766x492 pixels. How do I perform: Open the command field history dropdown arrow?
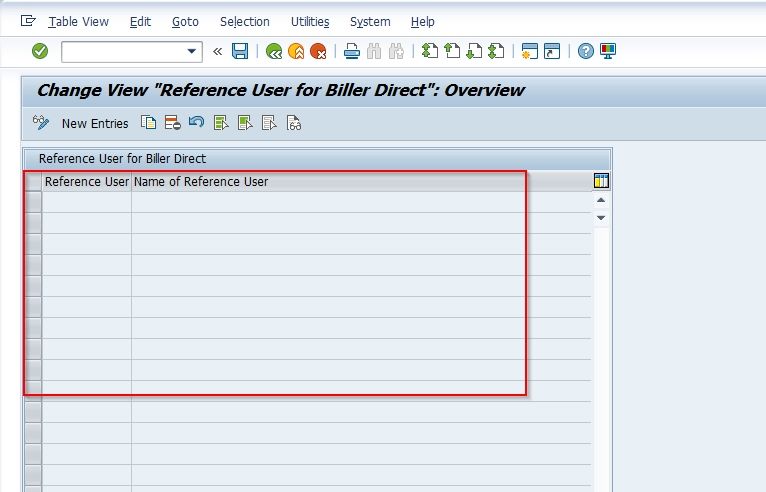click(192, 51)
